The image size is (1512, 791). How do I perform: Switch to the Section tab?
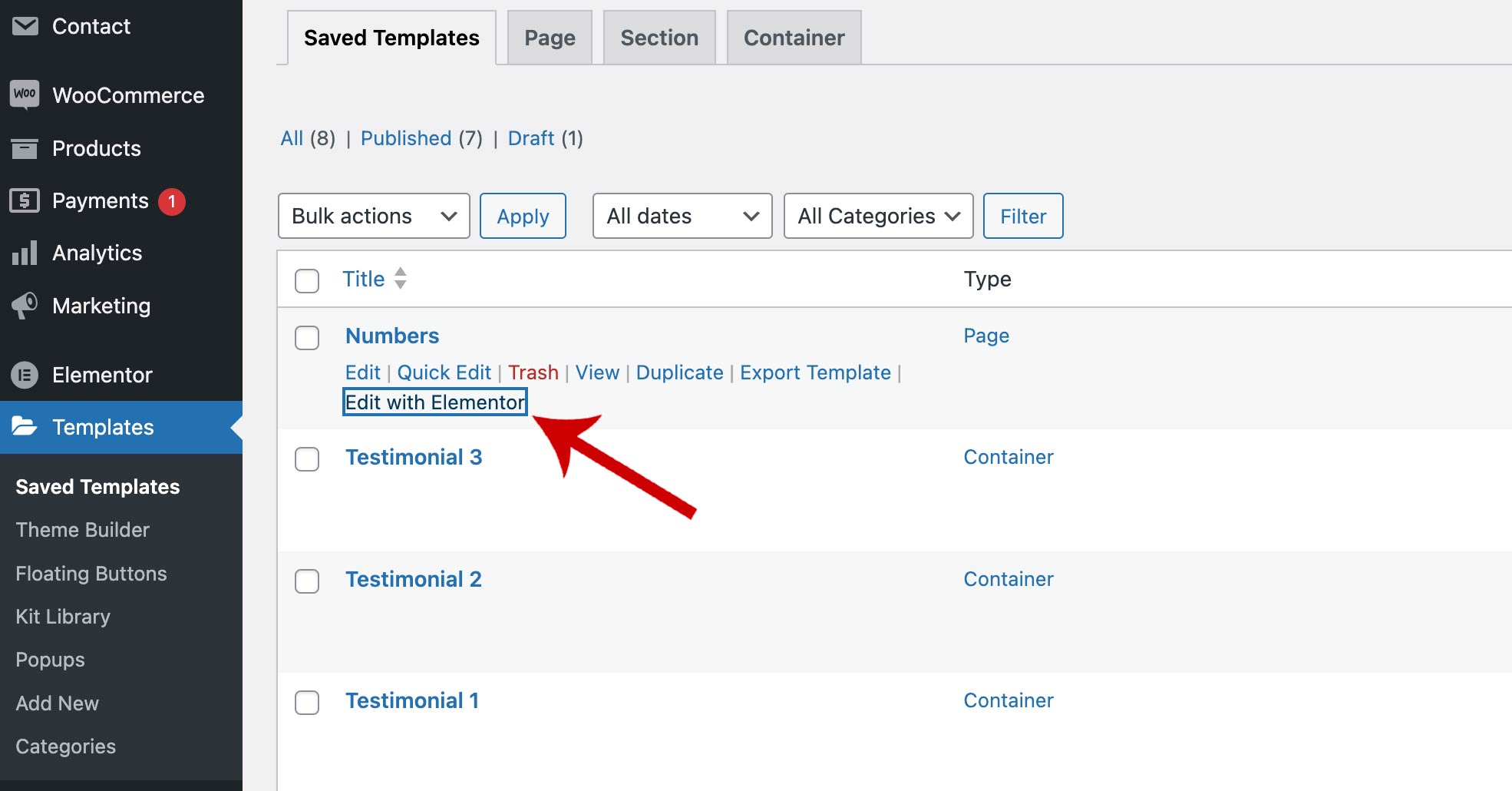659,38
